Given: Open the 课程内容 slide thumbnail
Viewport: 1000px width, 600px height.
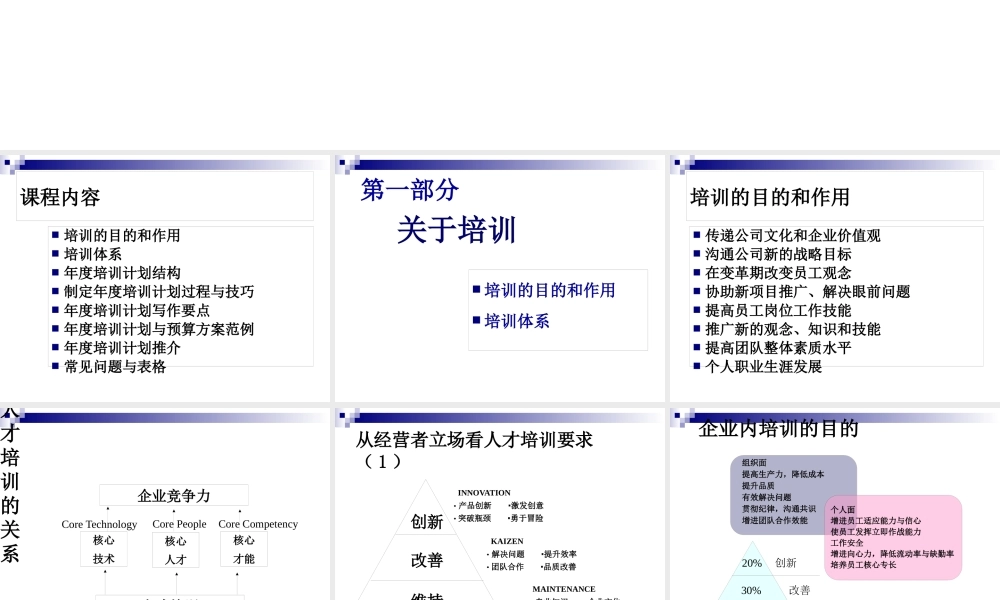Looking at the screenshot, I should 165,278.
